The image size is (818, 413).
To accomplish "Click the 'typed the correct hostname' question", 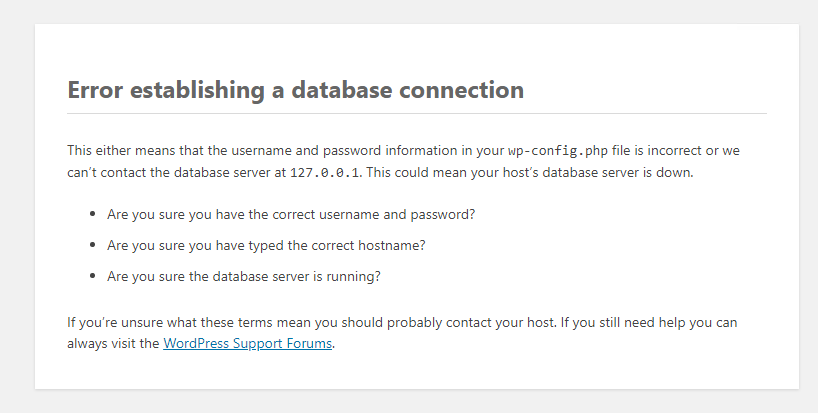I will coord(282,245).
